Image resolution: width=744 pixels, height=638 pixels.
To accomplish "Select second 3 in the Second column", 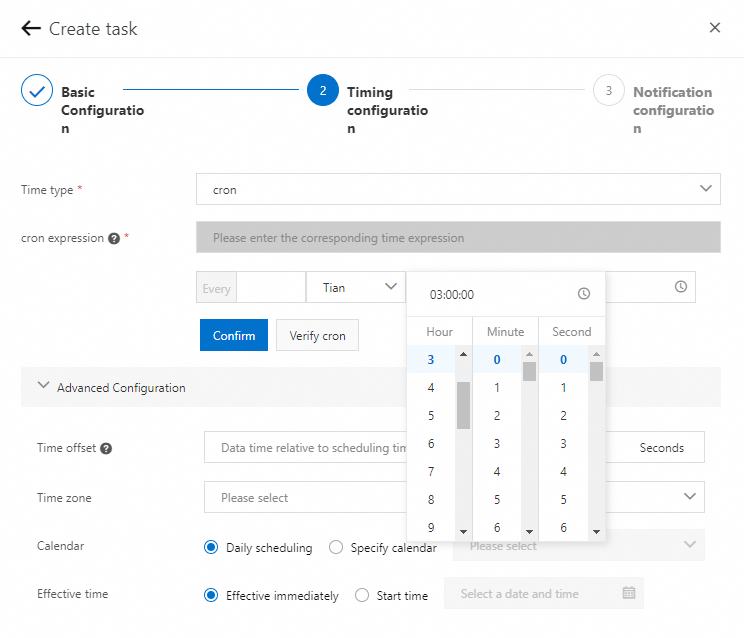I will [x=563, y=444].
